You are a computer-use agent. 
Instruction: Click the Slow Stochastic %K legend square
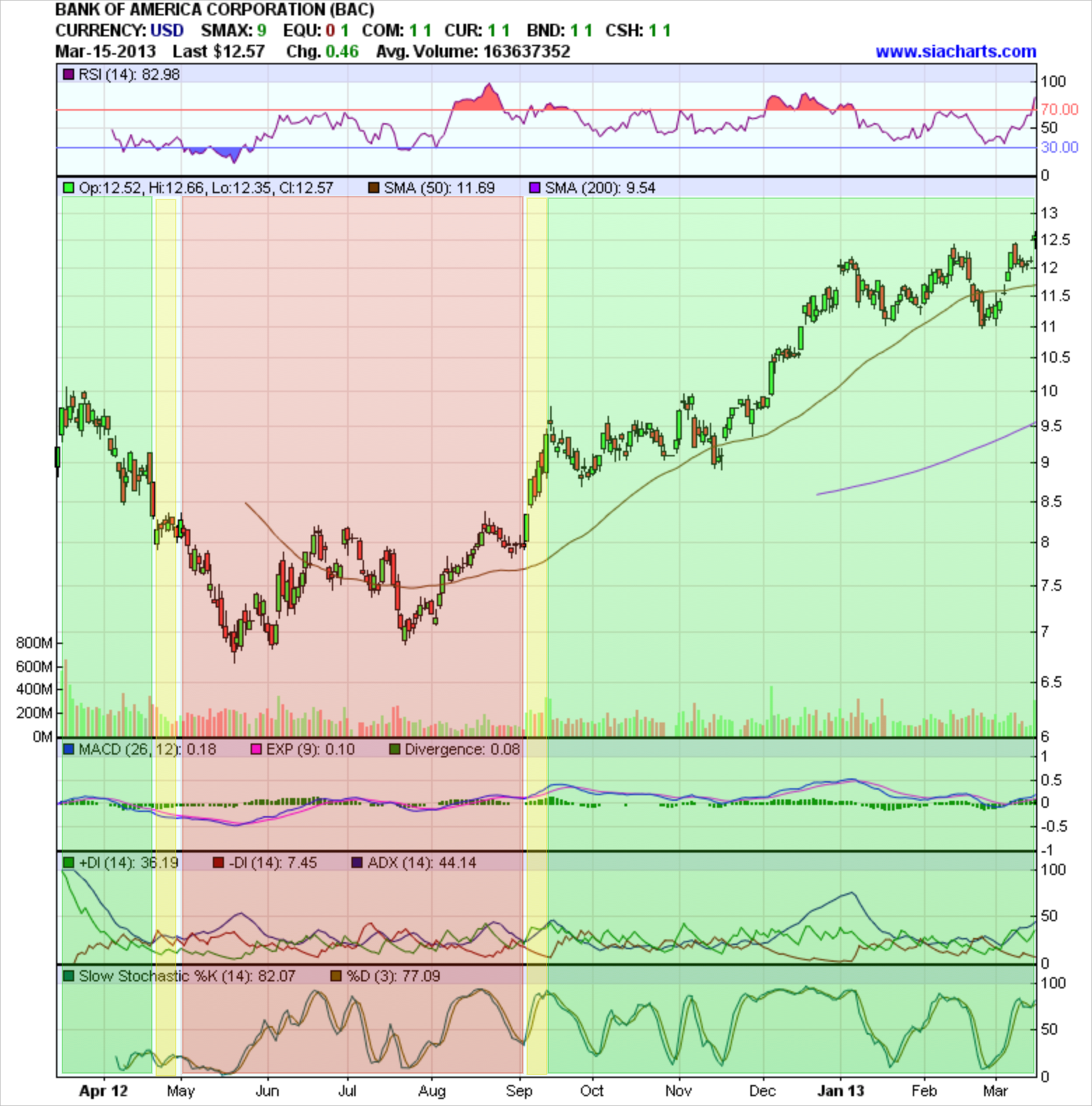coord(69,976)
